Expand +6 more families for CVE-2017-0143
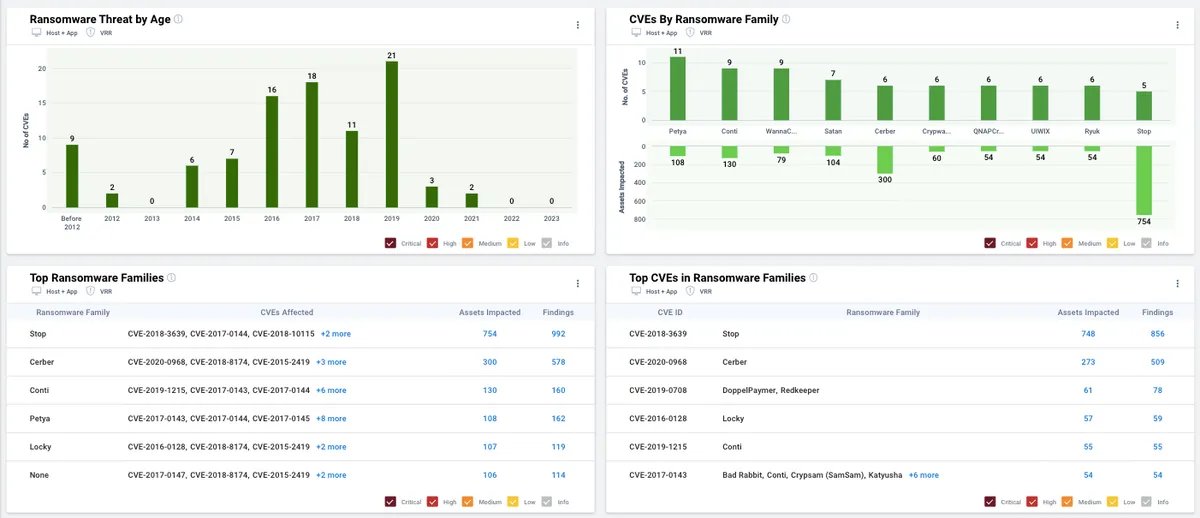Image resolution: width=1200 pixels, height=518 pixels. 924,475
